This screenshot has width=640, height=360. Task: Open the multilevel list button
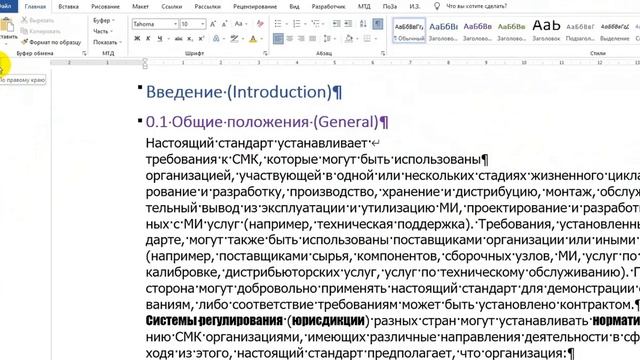tap(315, 24)
